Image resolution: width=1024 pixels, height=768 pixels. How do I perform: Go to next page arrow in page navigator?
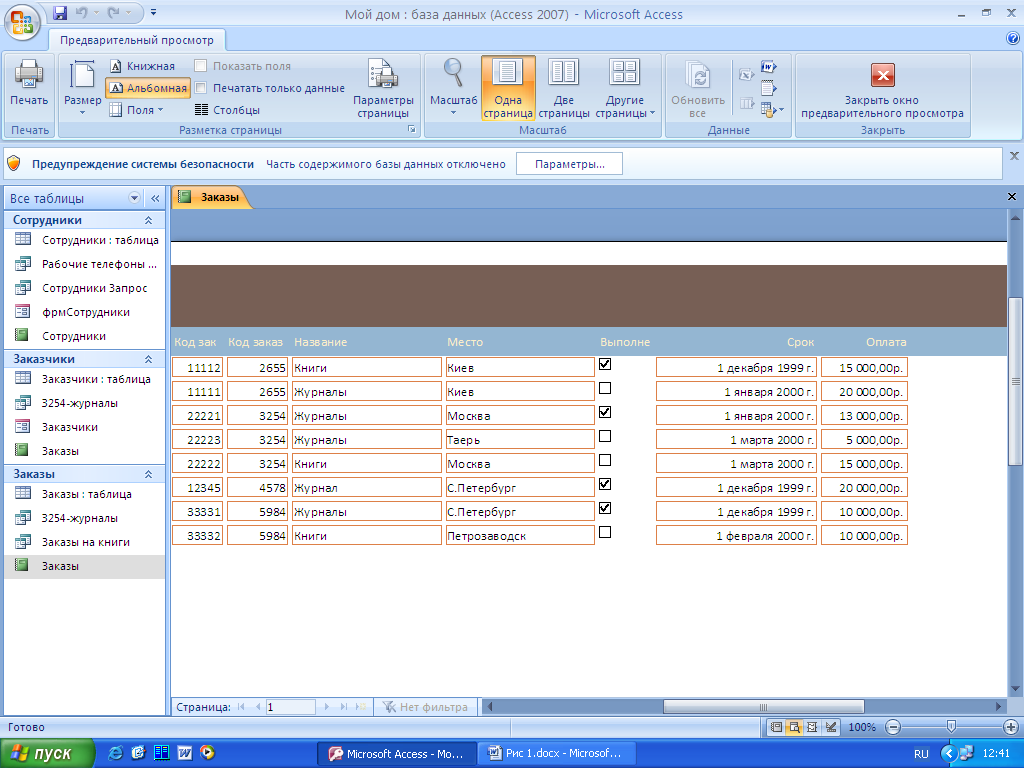click(x=327, y=707)
